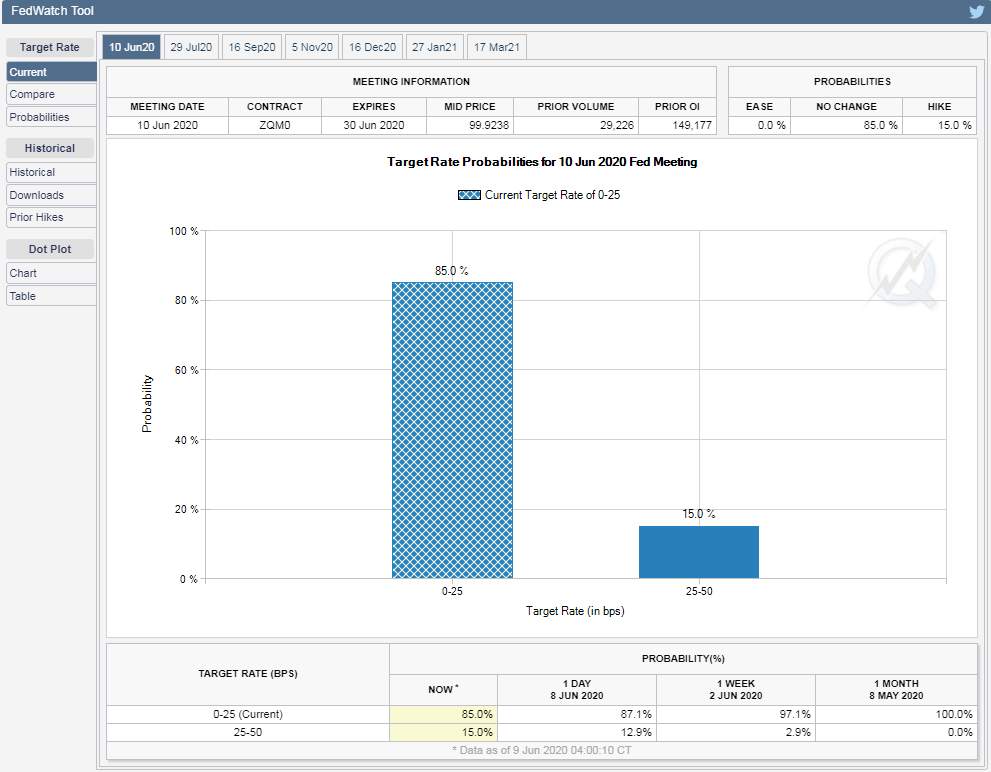Click the 25-50 table row label

248,732
